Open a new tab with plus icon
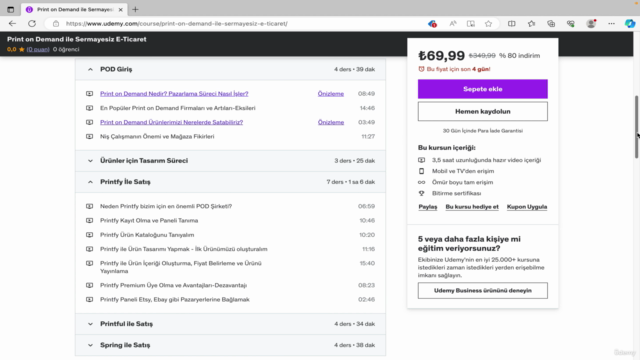The image size is (640, 360). coord(135,9)
